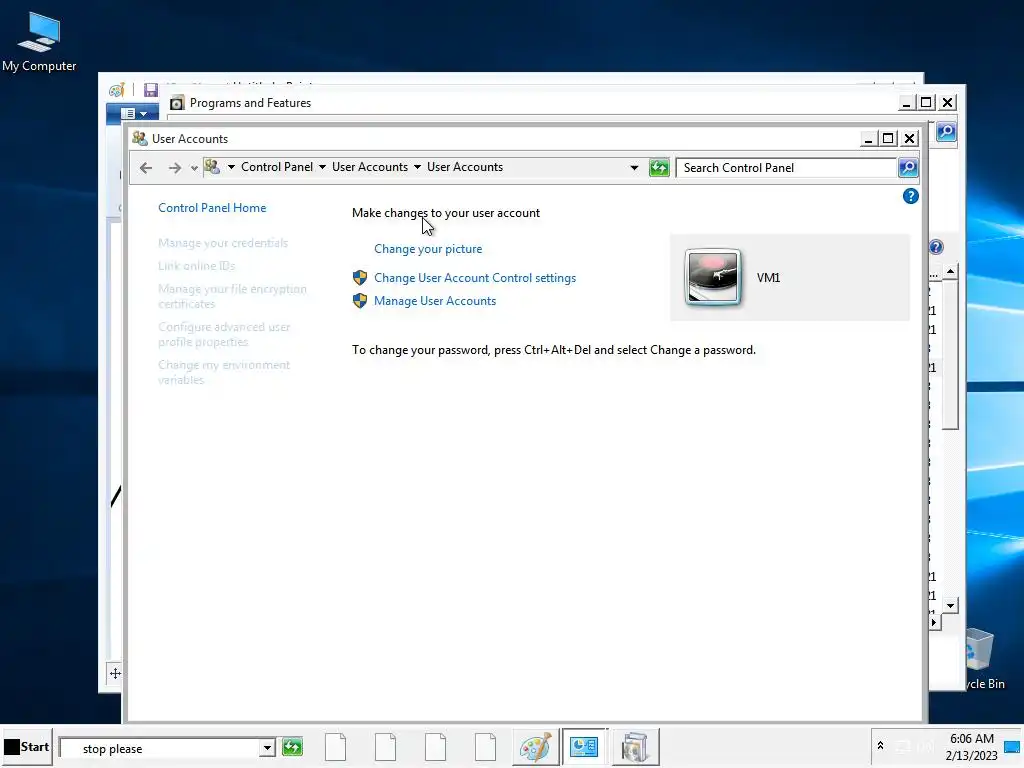The image size is (1024, 768).
Task: Switch to Programs and Features taskbar button
Action: [635, 747]
